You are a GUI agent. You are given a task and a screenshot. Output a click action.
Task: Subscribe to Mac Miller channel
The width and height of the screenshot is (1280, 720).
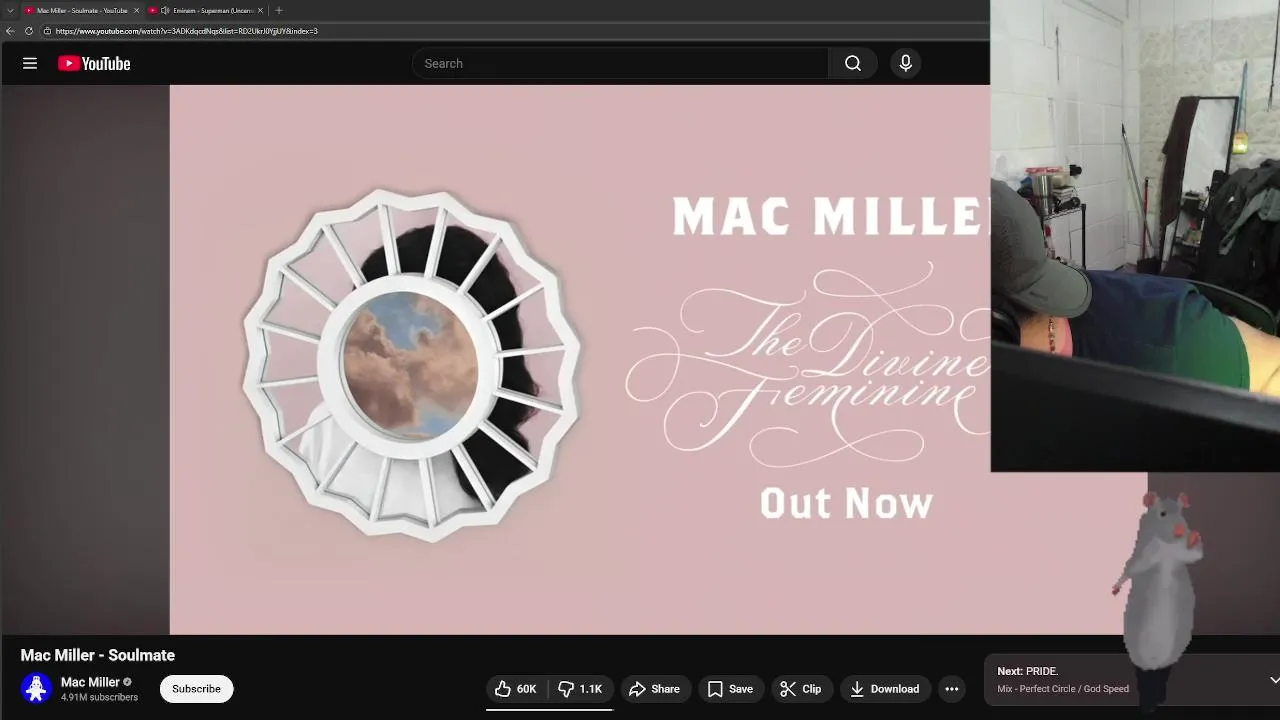[196, 689]
